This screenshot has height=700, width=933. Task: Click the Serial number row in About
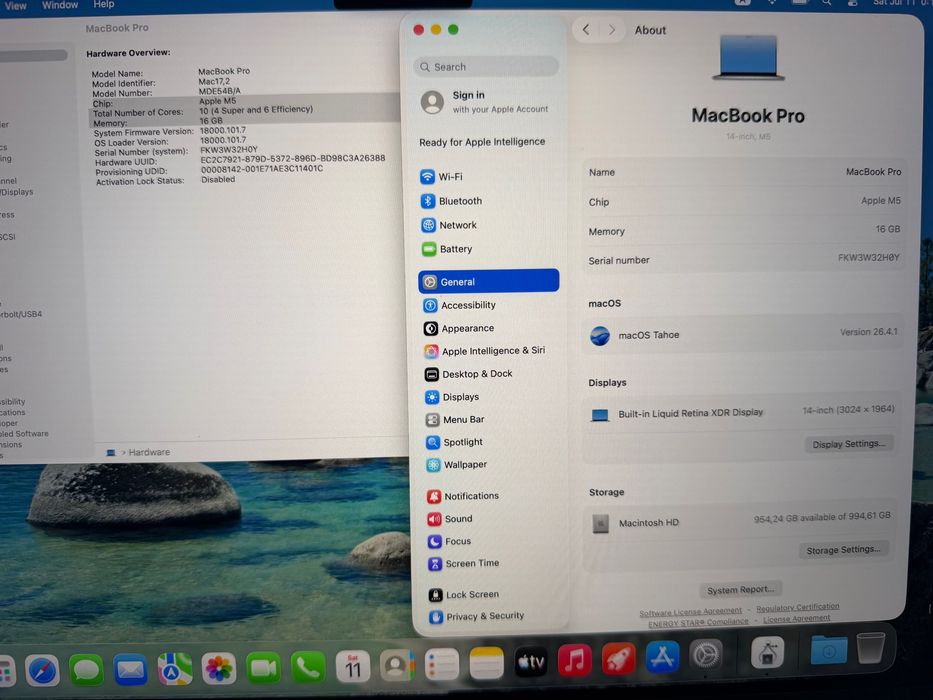click(x=744, y=260)
